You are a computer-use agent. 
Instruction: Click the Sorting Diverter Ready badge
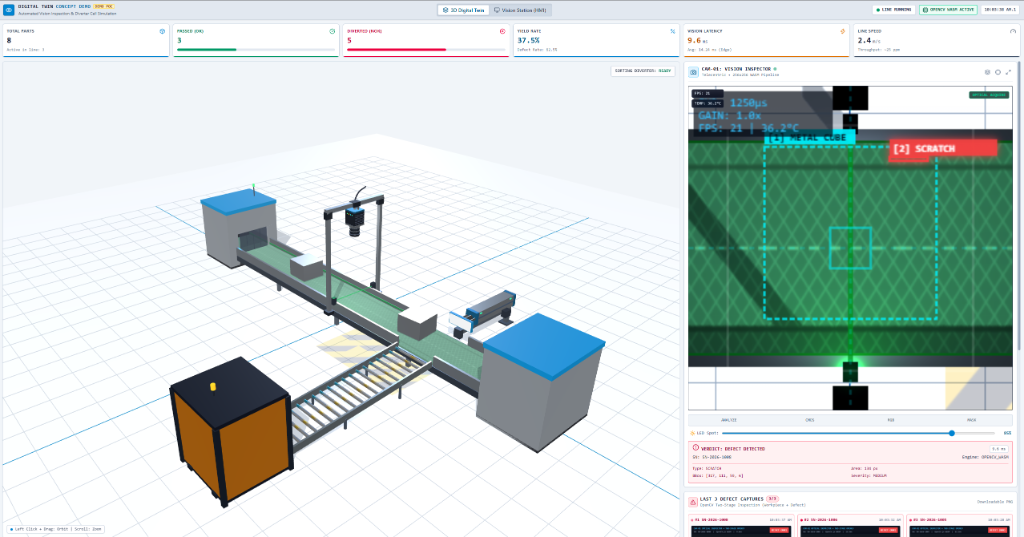643,71
